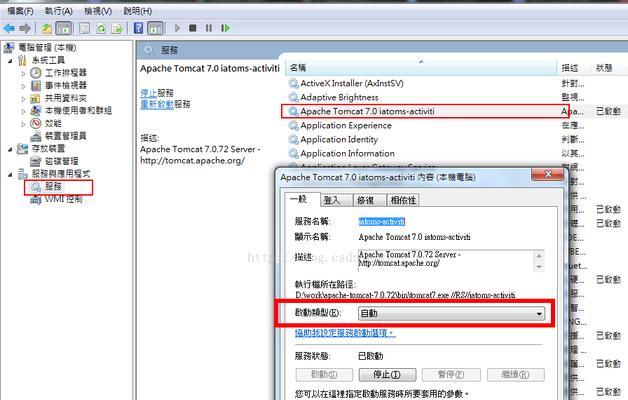628x400 pixels.
Task: Switch to the 一般 tab in dialog
Action: click(302, 199)
